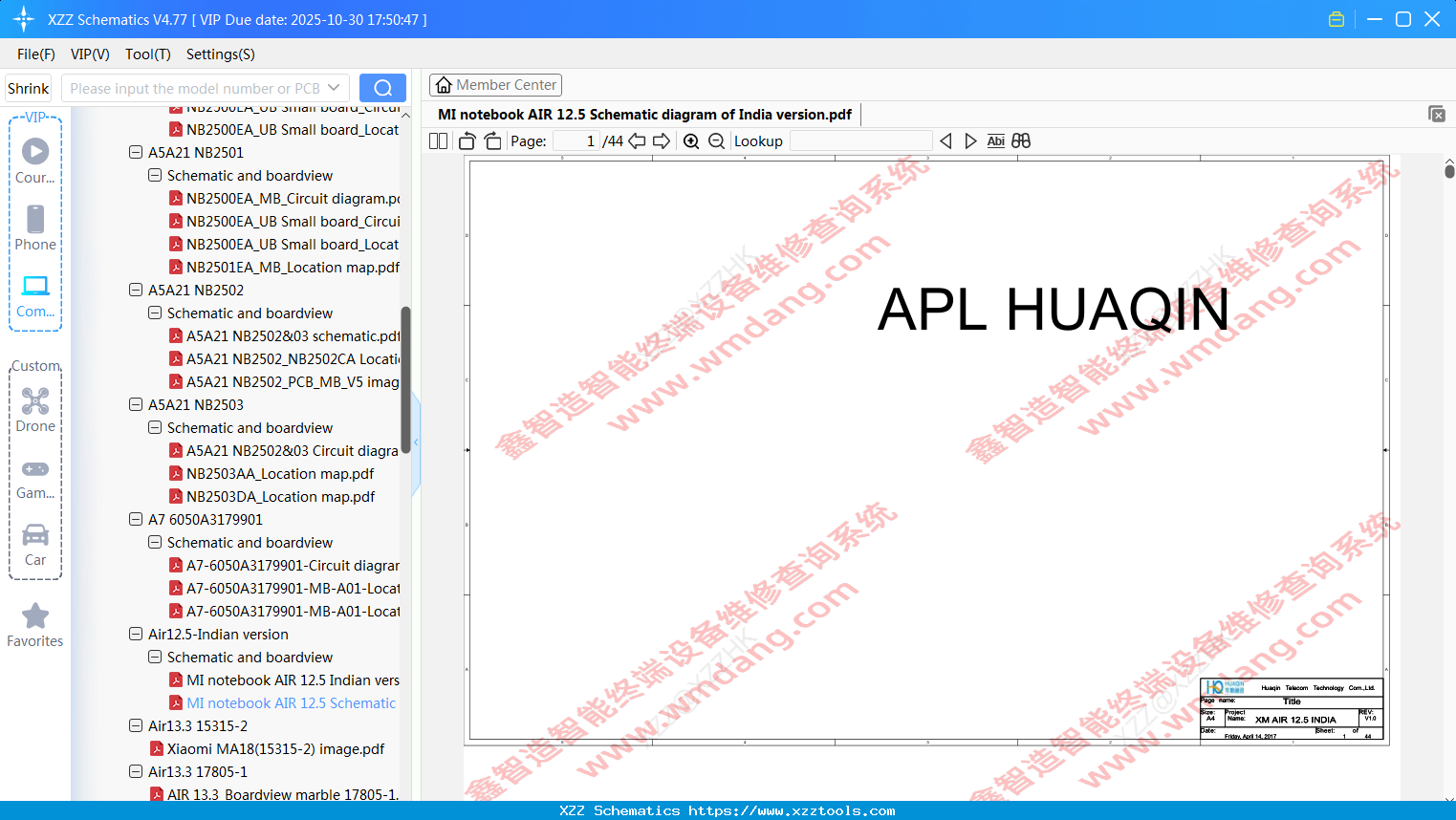Find previous lookup match triangle
This screenshot has width=1456, height=820.
click(x=945, y=141)
